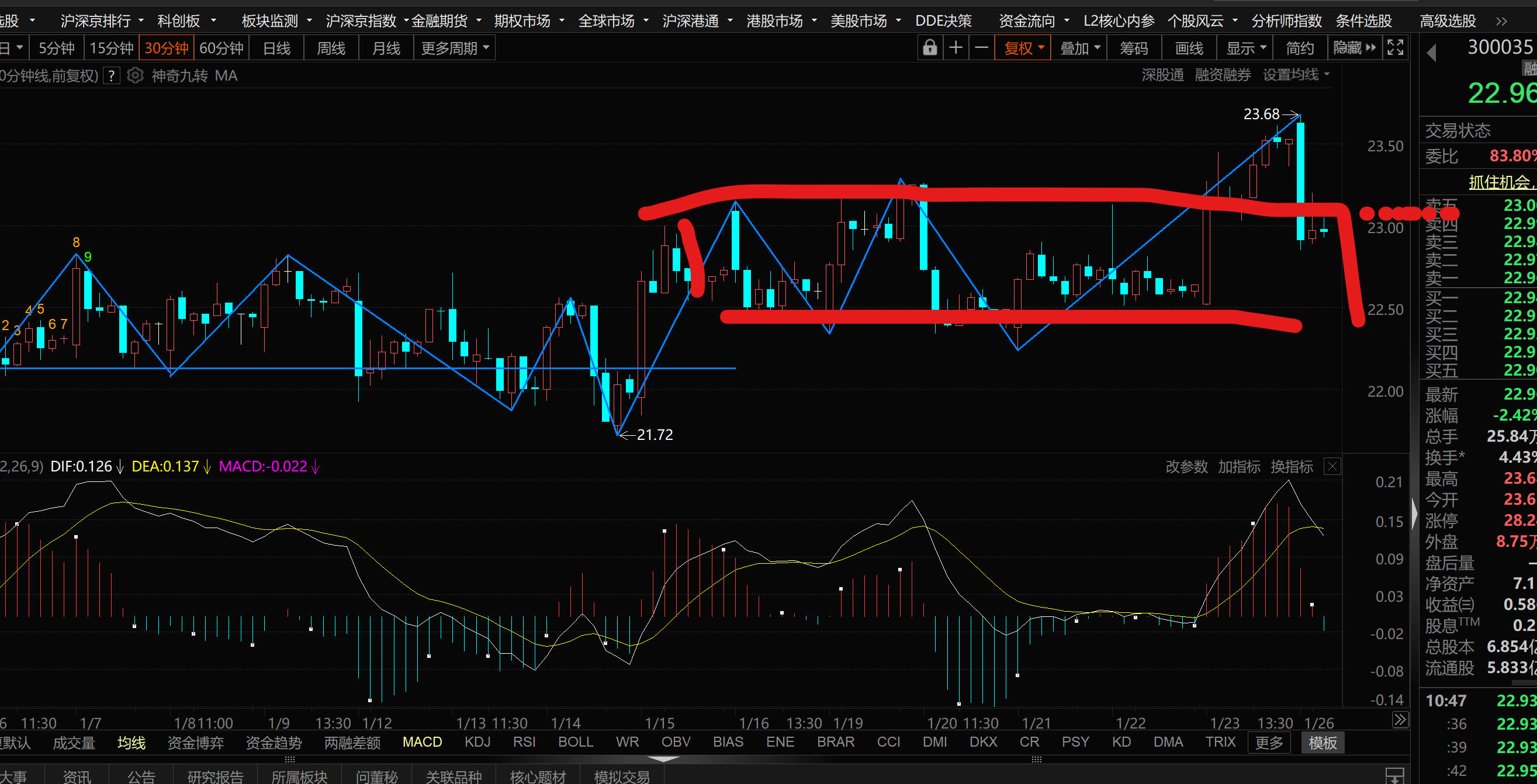Expand the 更多周期 dropdown
This screenshot has height=784, width=1537.
pyautogui.click(x=455, y=48)
